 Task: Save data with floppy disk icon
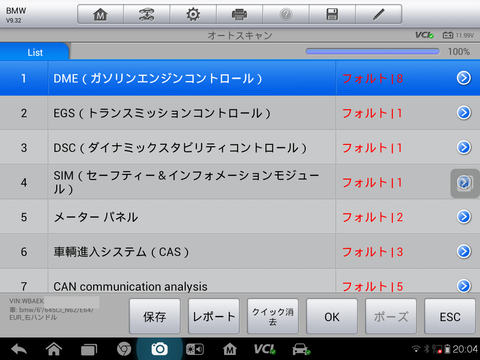click(x=332, y=14)
